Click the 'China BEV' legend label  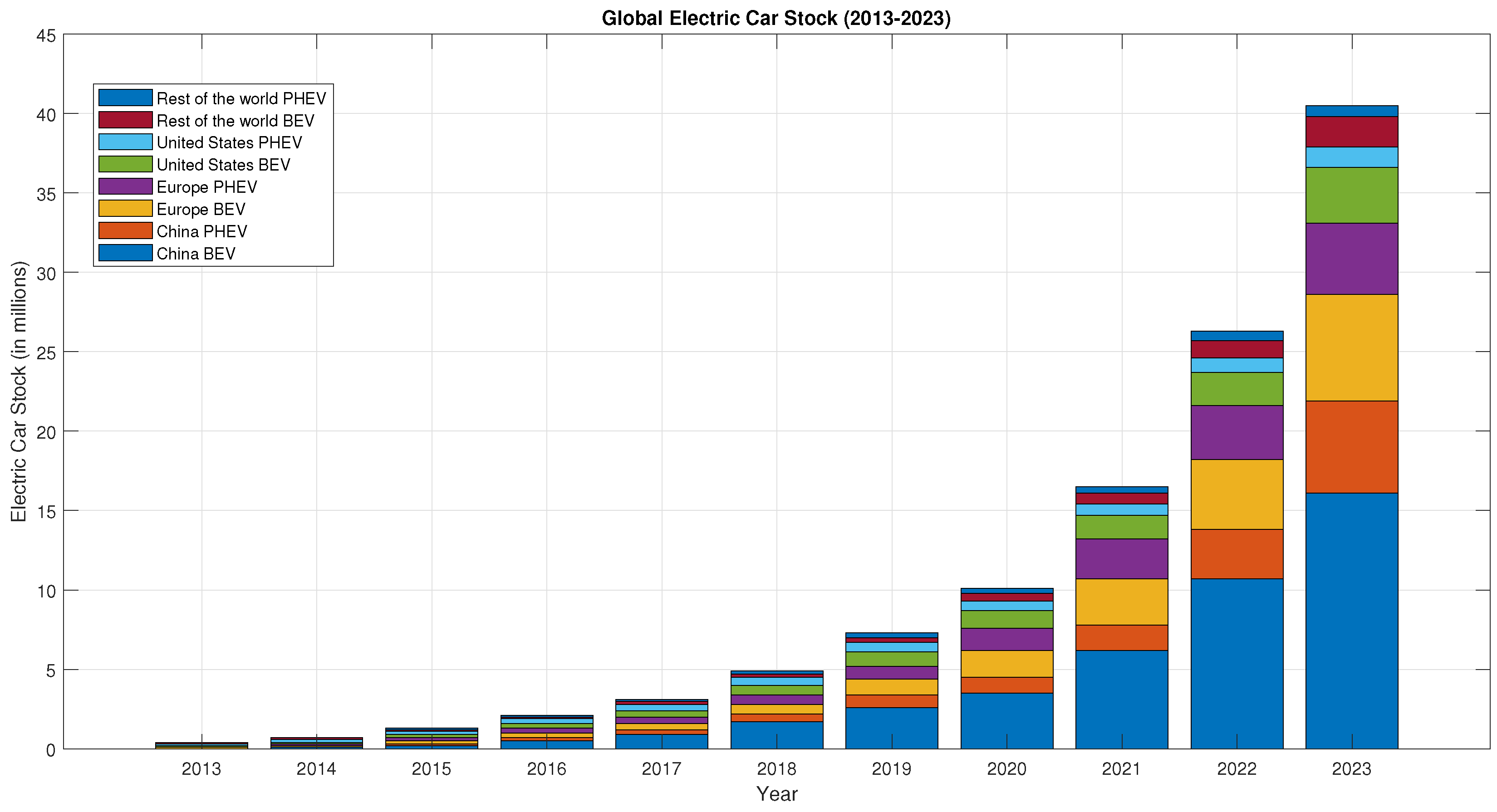click(196, 254)
